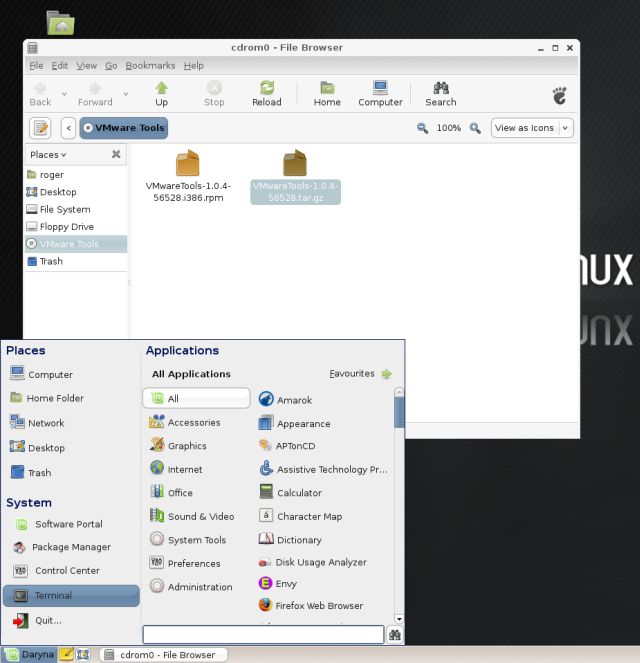Select the Administration category
This screenshot has width=640, height=663.
coord(191,586)
